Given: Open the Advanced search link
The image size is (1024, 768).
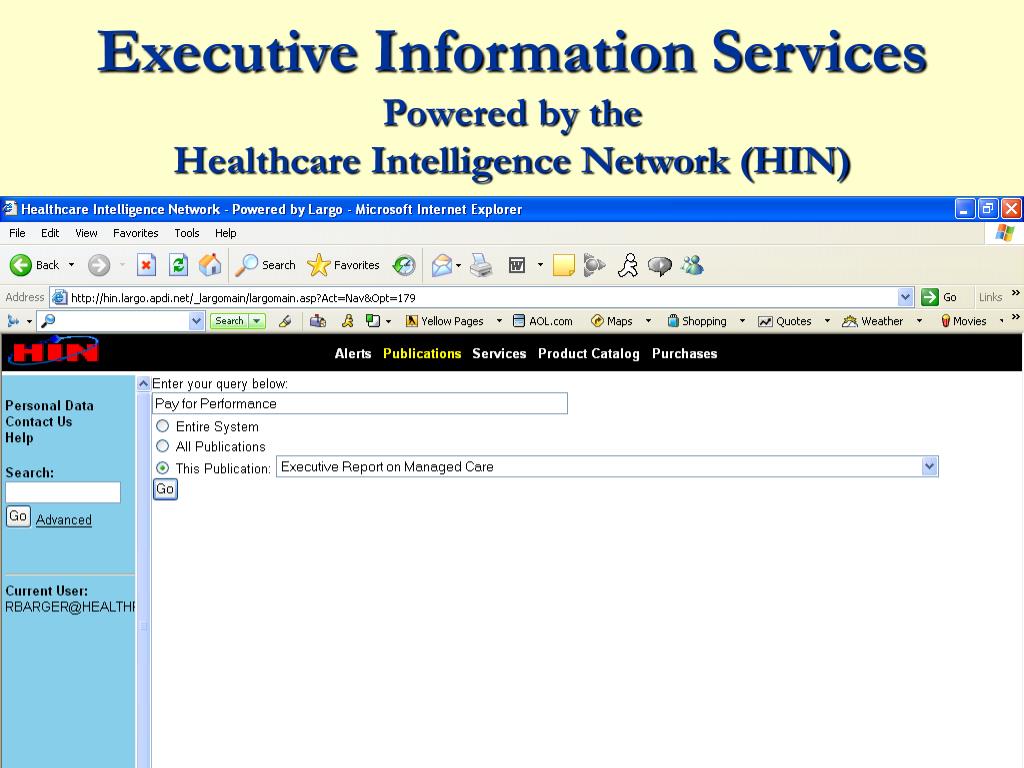Looking at the screenshot, I should (x=63, y=520).
